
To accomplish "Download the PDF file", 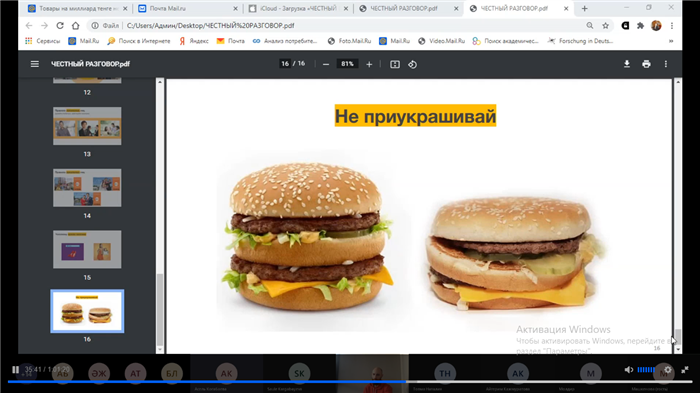I will click(x=627, y=64).
